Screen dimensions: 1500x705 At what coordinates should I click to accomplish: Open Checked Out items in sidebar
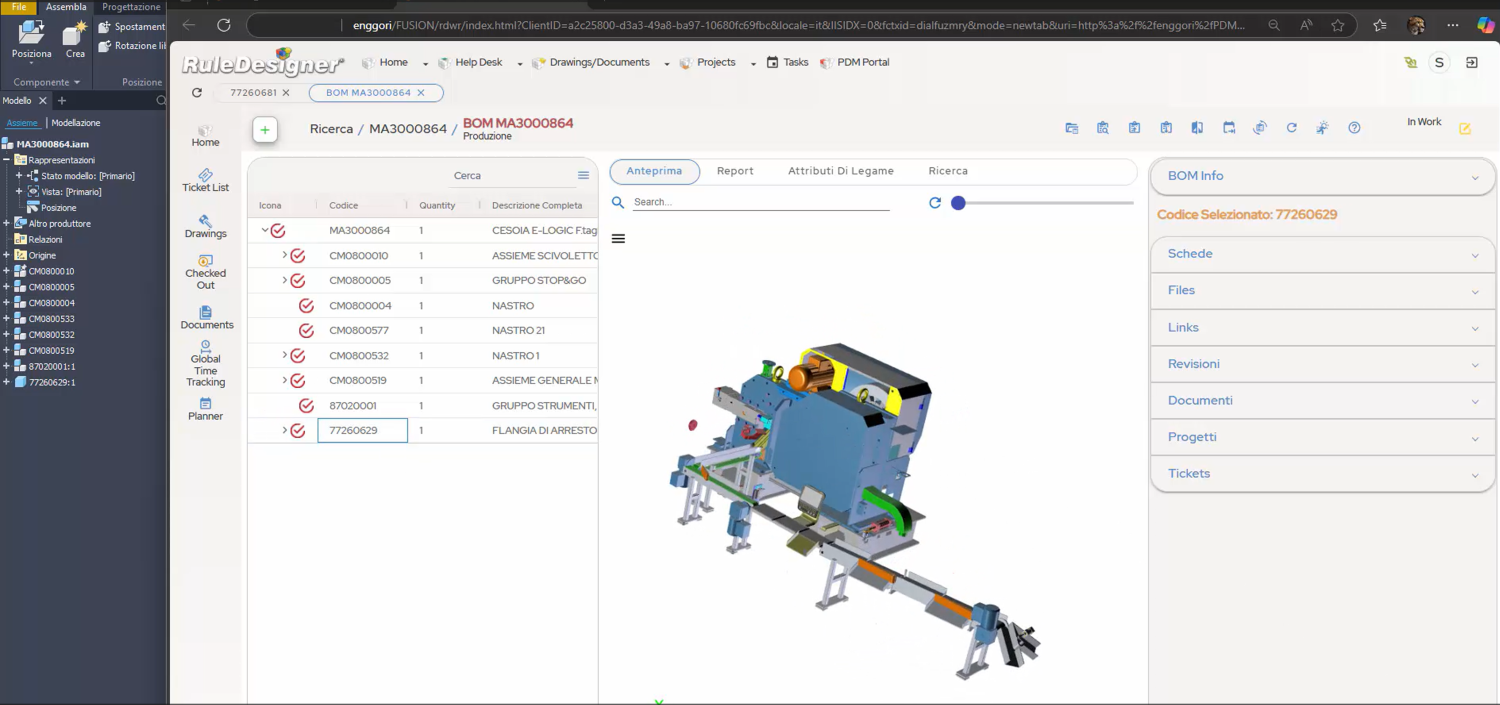pyautogui.click(x=205, y=272)
